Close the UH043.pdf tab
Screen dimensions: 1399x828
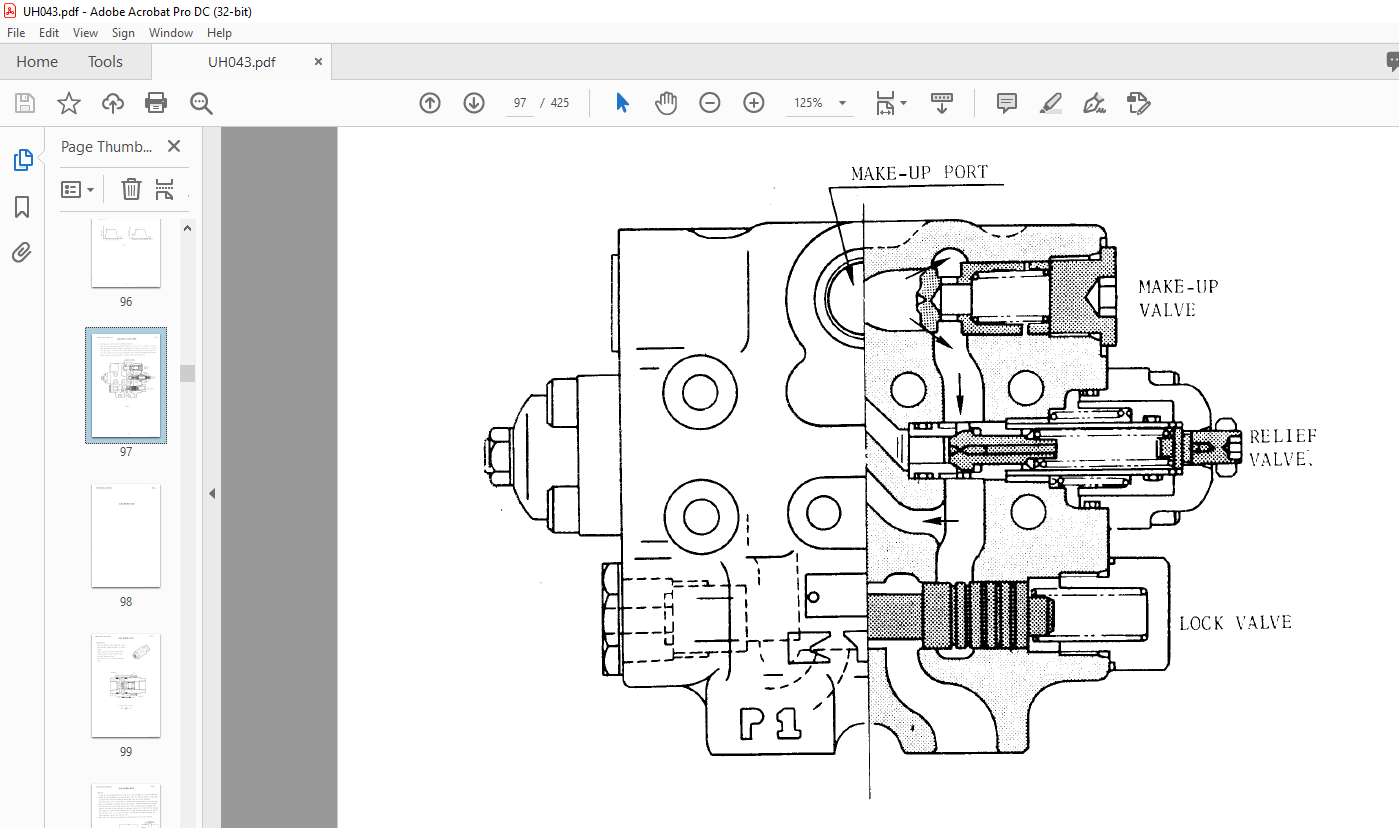click(319, 62)
